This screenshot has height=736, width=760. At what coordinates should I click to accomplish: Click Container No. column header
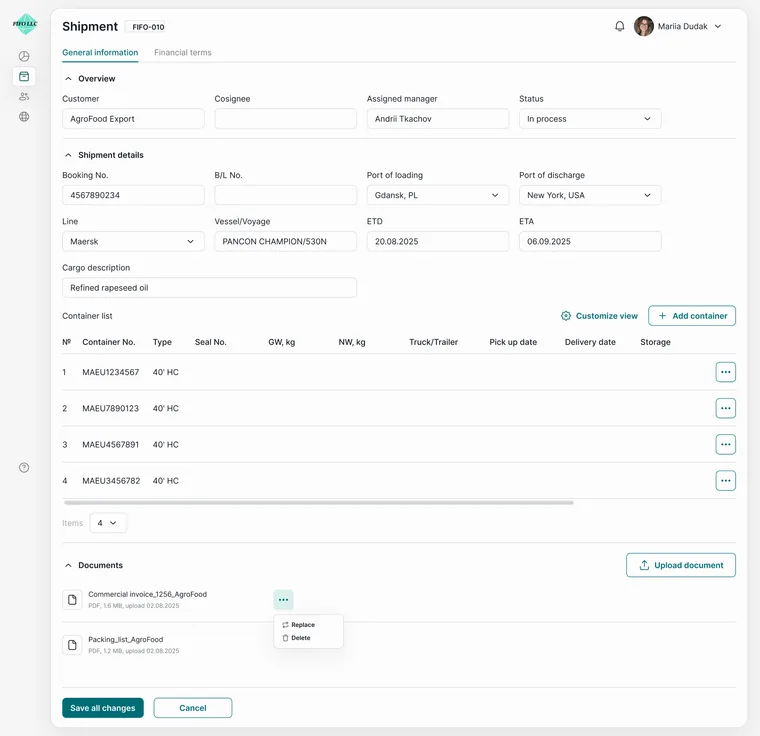point(109,342)
